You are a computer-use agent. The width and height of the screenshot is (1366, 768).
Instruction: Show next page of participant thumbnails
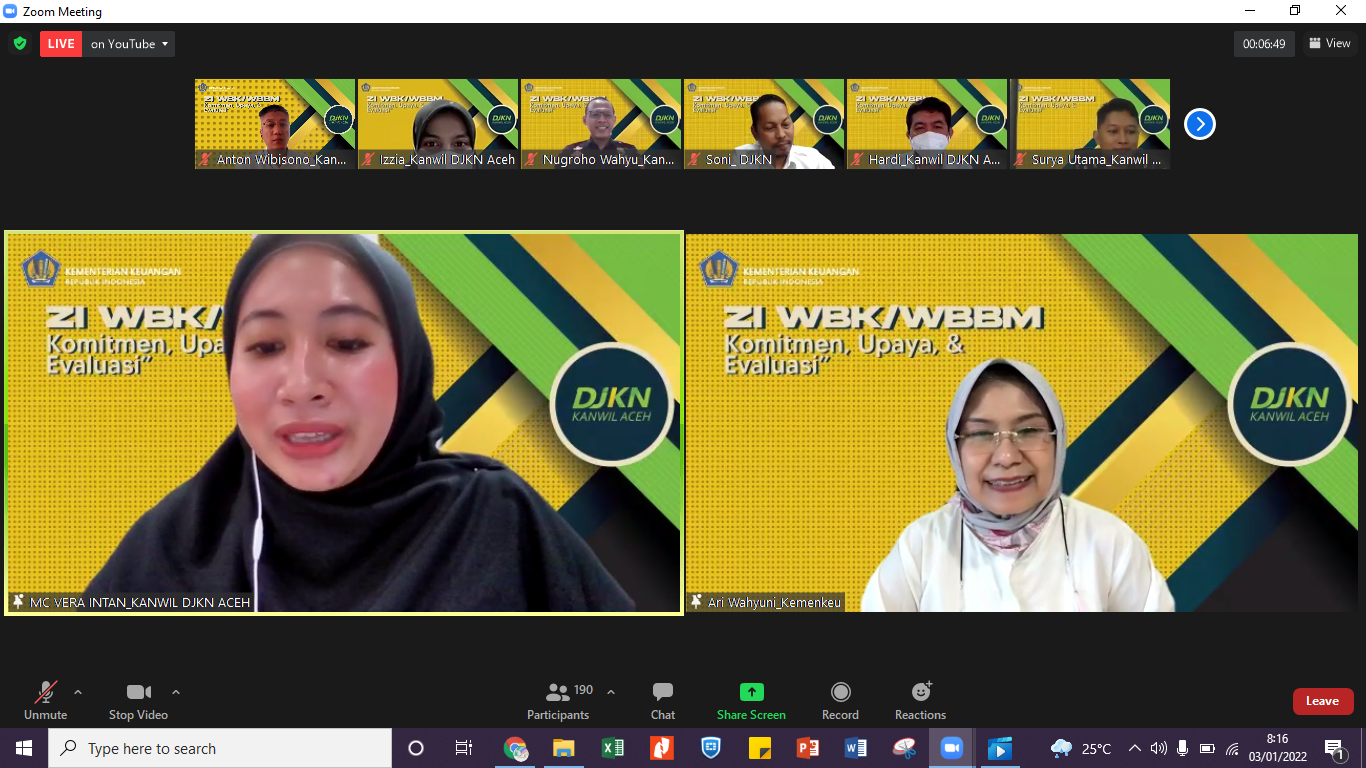coord(1199,124)
